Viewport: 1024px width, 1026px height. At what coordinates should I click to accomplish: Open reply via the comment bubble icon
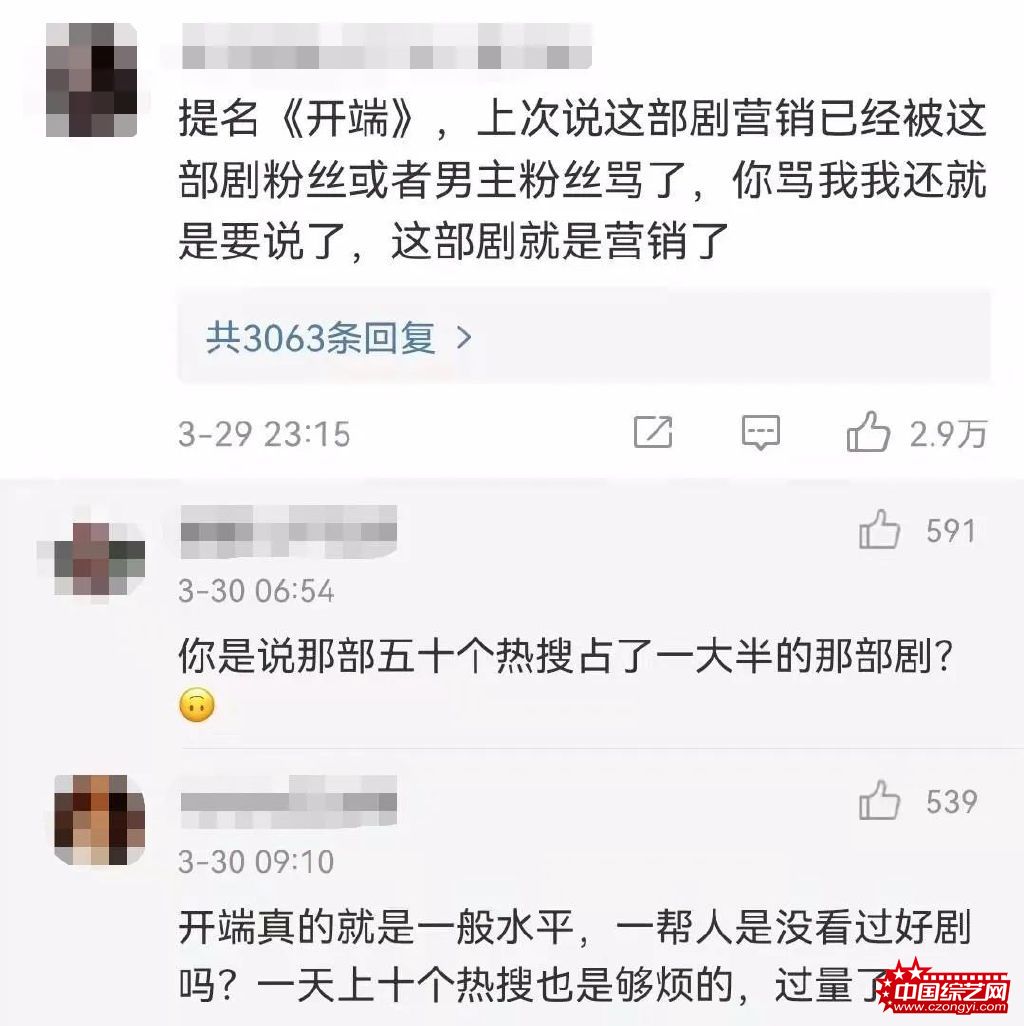[760, 433]
